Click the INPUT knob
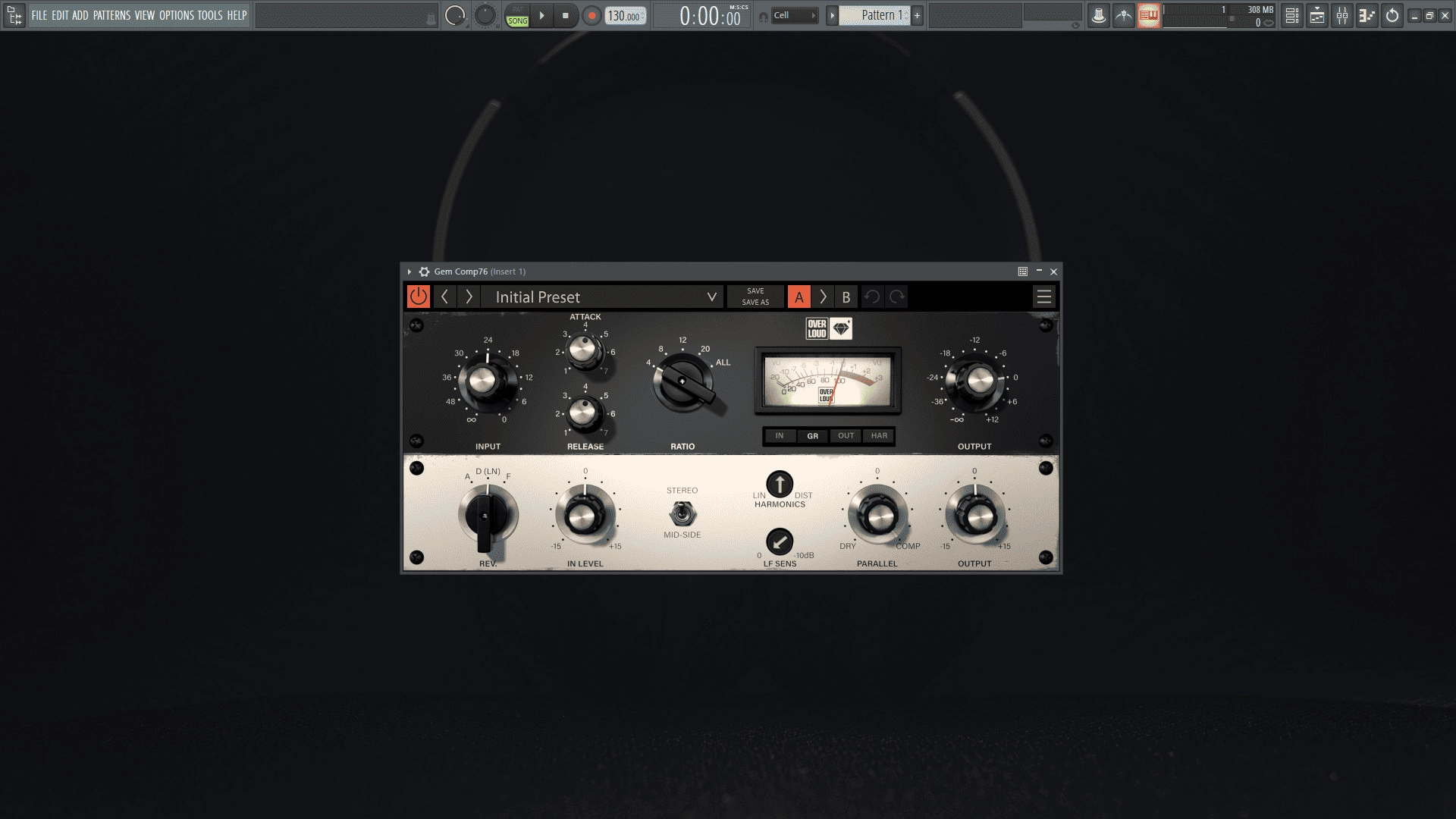 tap(486, 381)
